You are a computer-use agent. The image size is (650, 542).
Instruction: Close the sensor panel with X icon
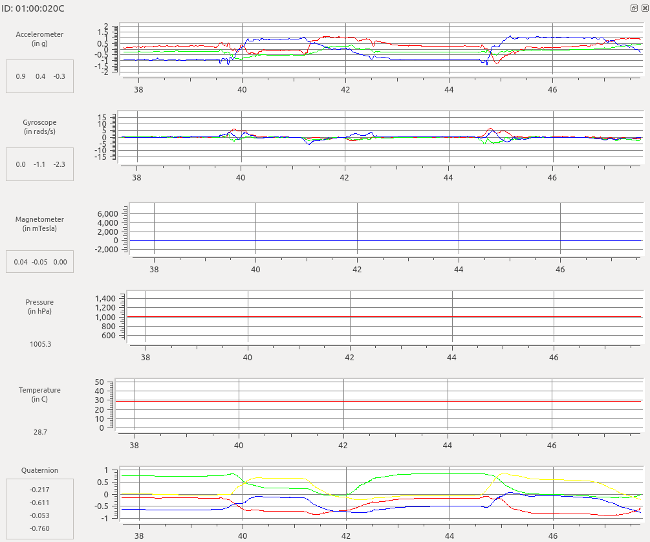(x=645, y=8)
